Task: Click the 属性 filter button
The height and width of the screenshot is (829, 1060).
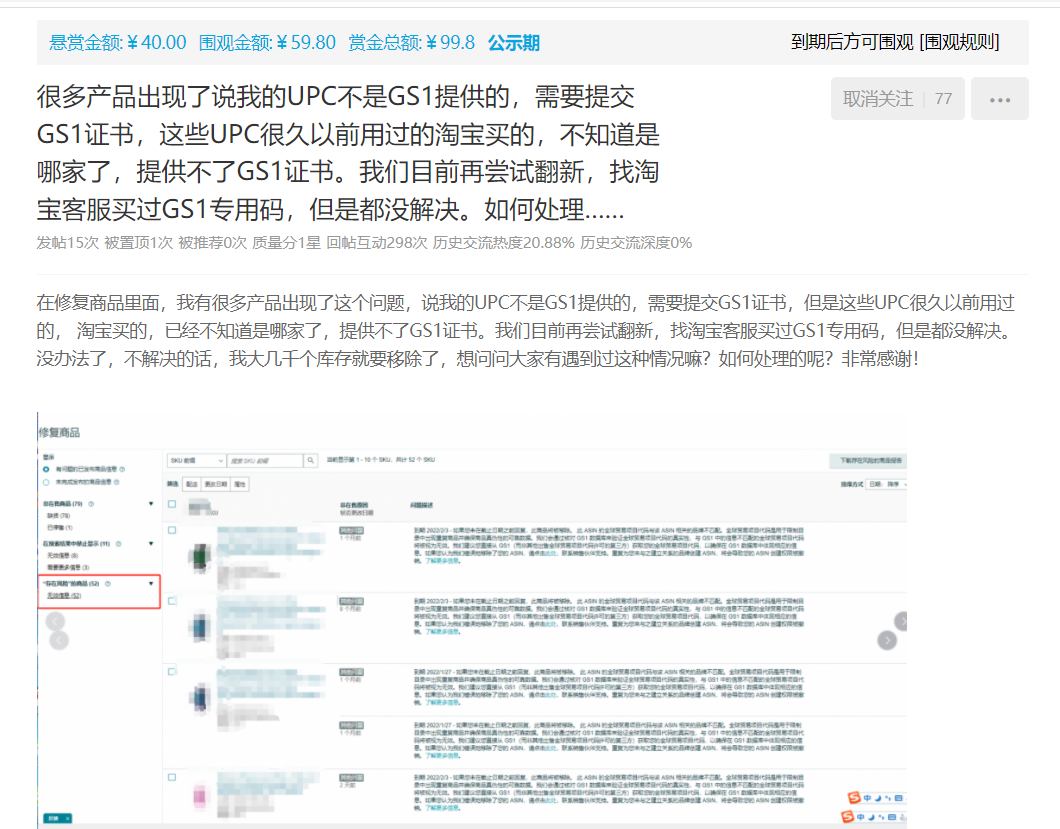Action: (240, 484)
